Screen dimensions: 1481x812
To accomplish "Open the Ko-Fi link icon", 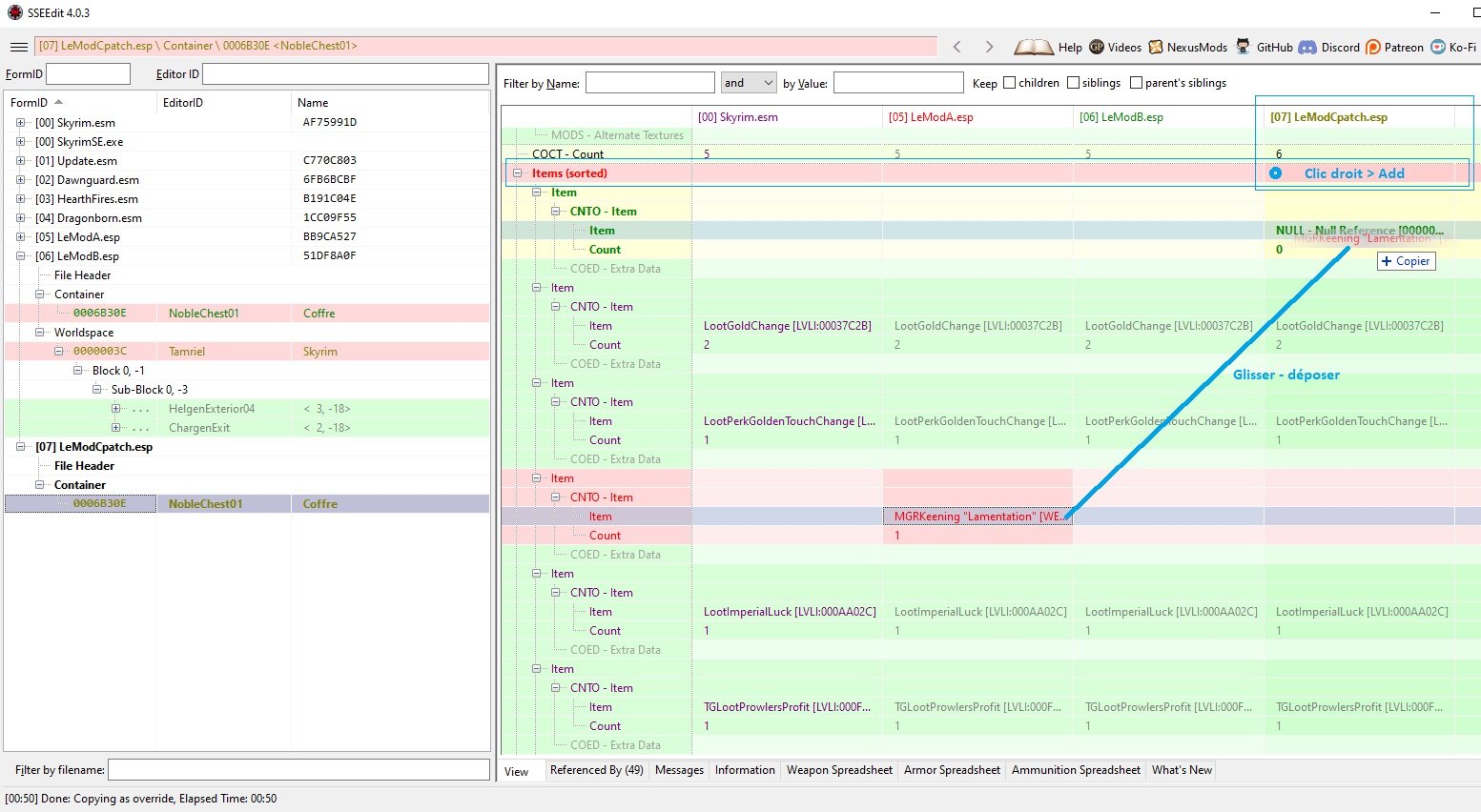I will point(1438,47).
